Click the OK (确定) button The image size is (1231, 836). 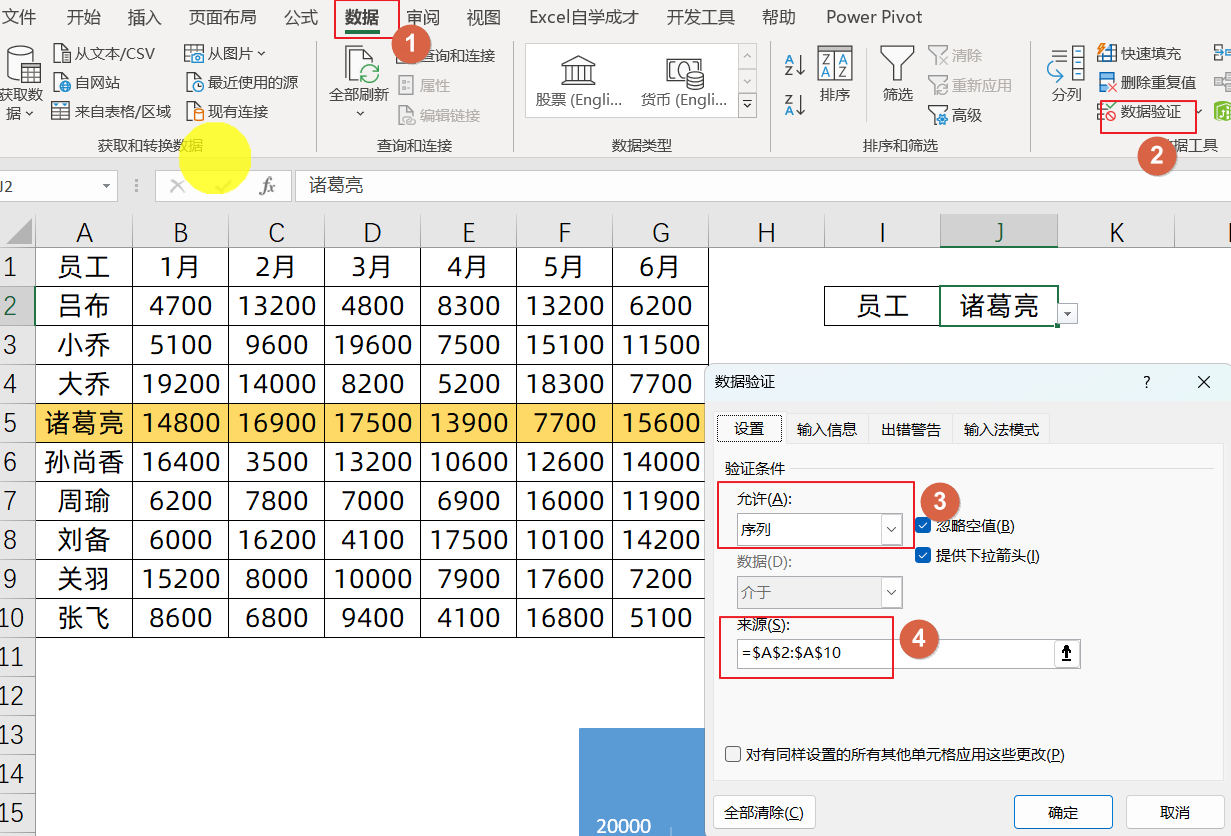point(1063,811)
